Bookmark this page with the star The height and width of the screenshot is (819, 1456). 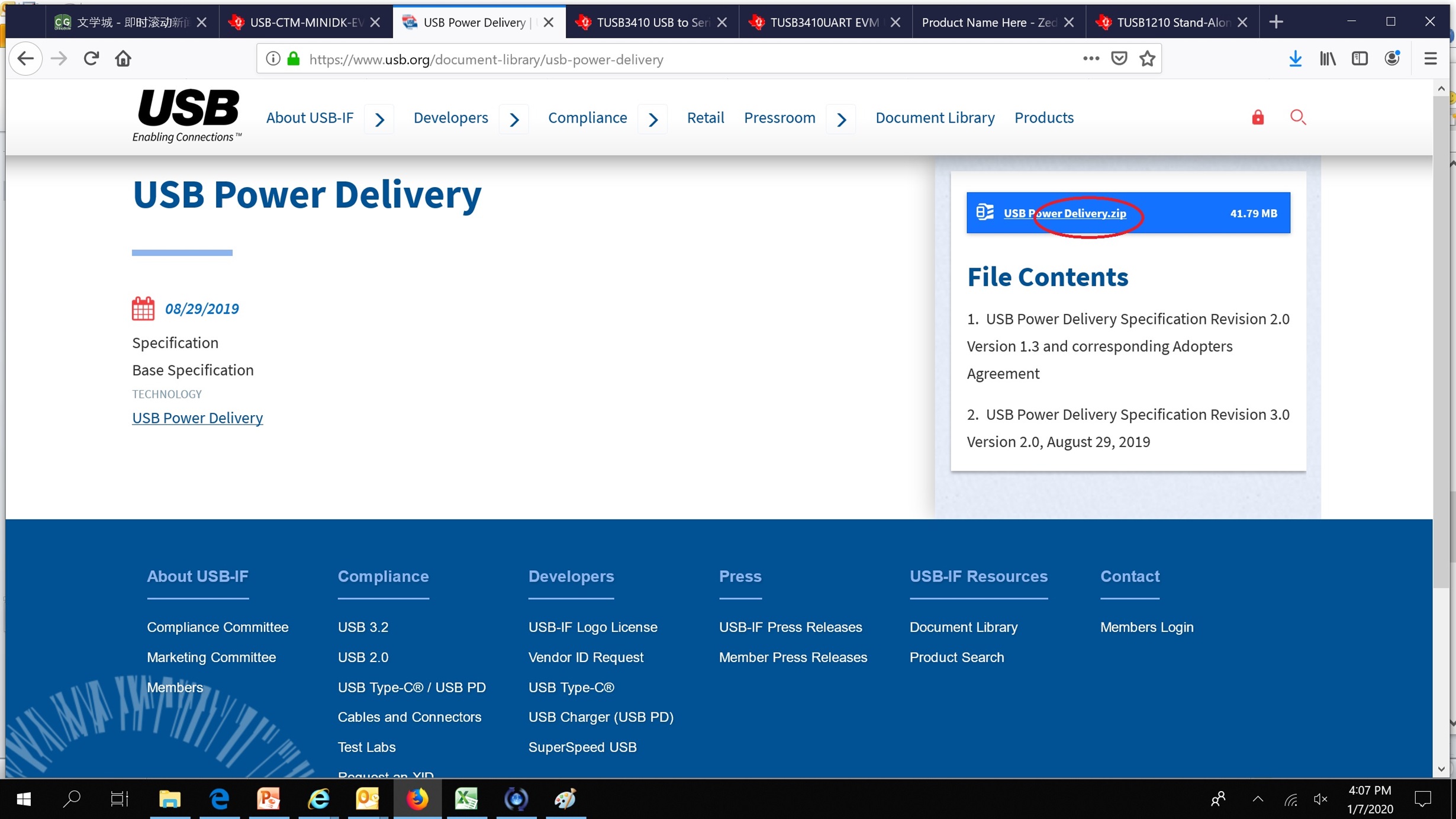tap(1147, 59)
